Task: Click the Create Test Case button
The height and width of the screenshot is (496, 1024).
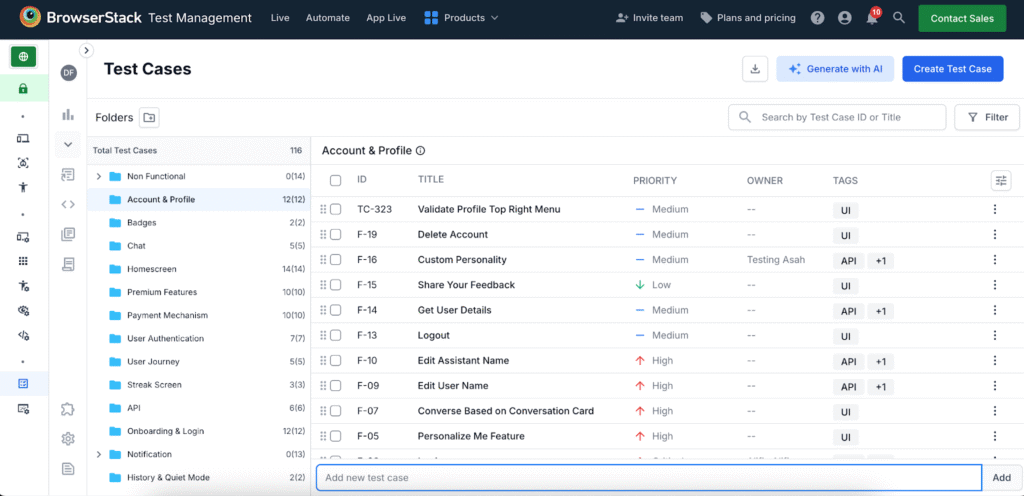Action: (952, 69)
